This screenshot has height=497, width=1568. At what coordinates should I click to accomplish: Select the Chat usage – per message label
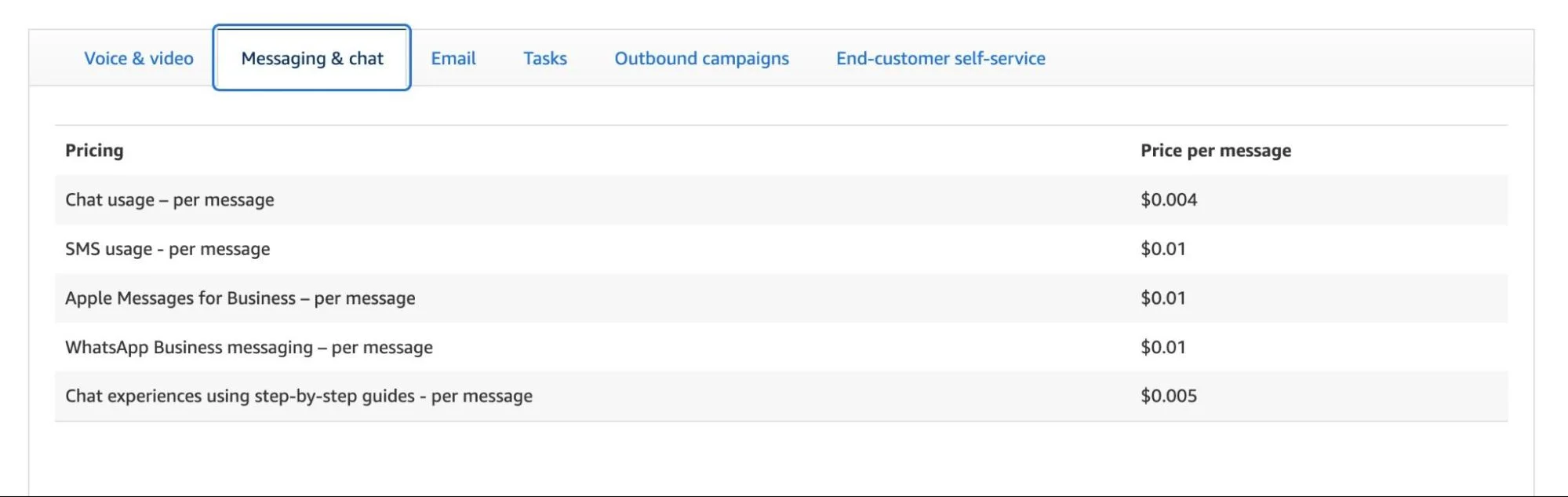[x=169, y=200]
